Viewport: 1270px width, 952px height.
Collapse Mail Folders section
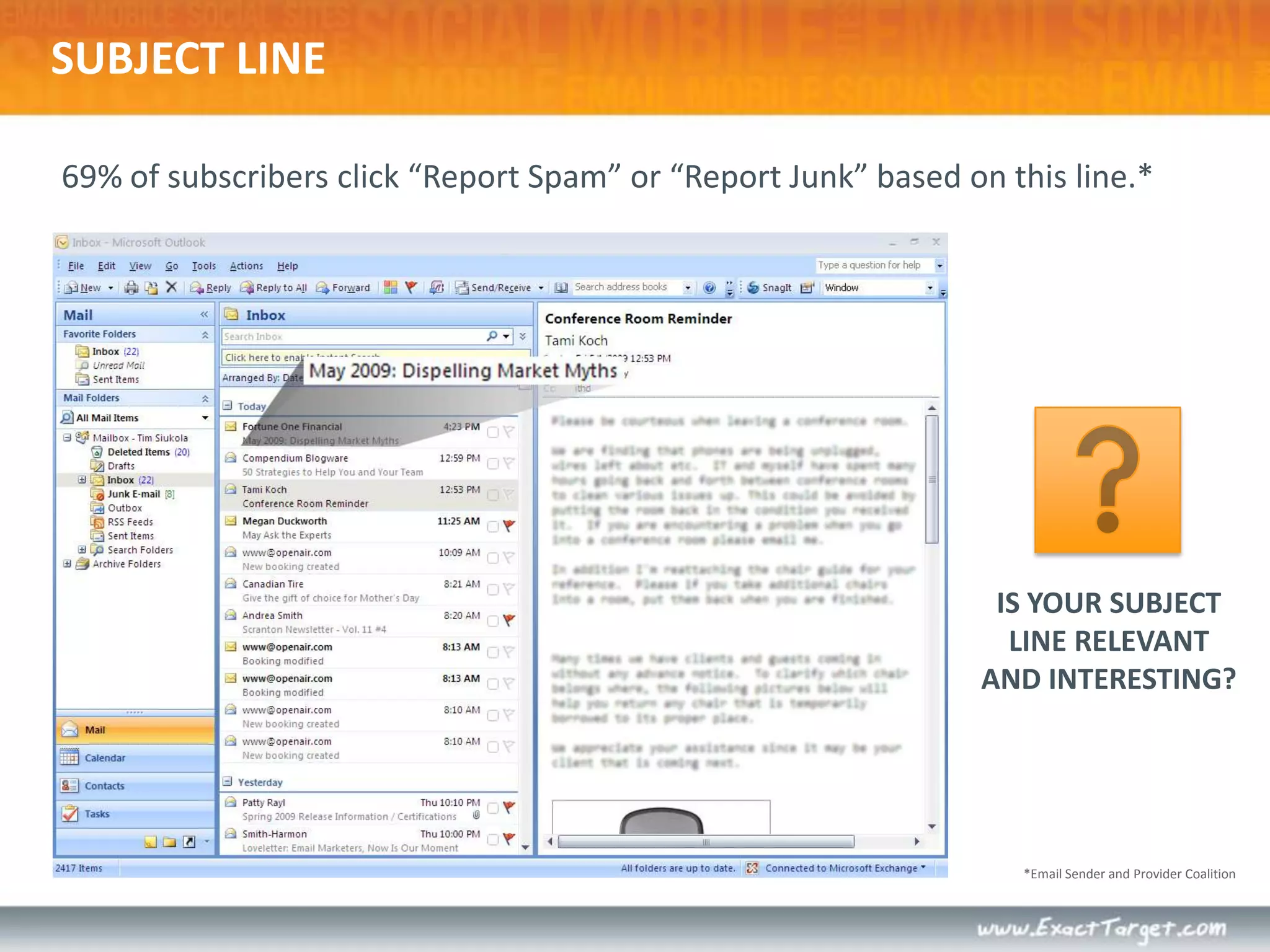point(205,399)
